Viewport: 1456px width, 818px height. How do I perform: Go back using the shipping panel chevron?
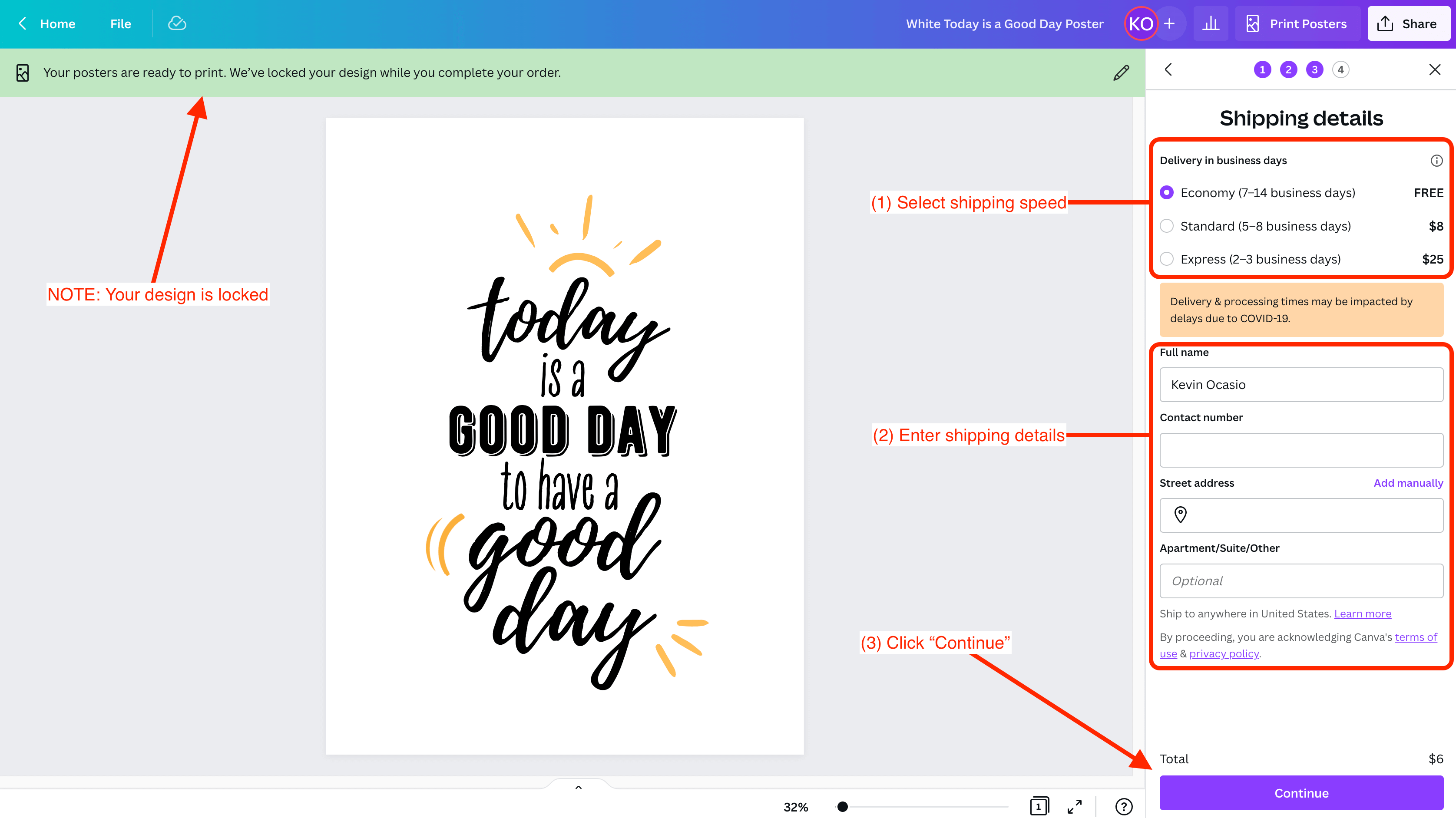(1168, 69)
